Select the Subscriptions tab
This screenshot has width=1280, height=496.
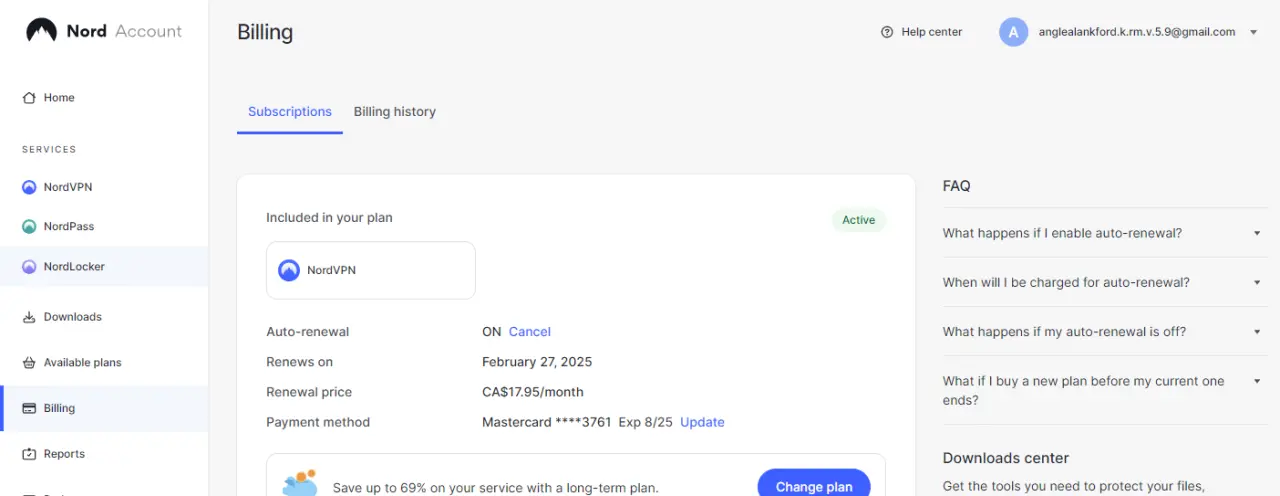[290, 111]
